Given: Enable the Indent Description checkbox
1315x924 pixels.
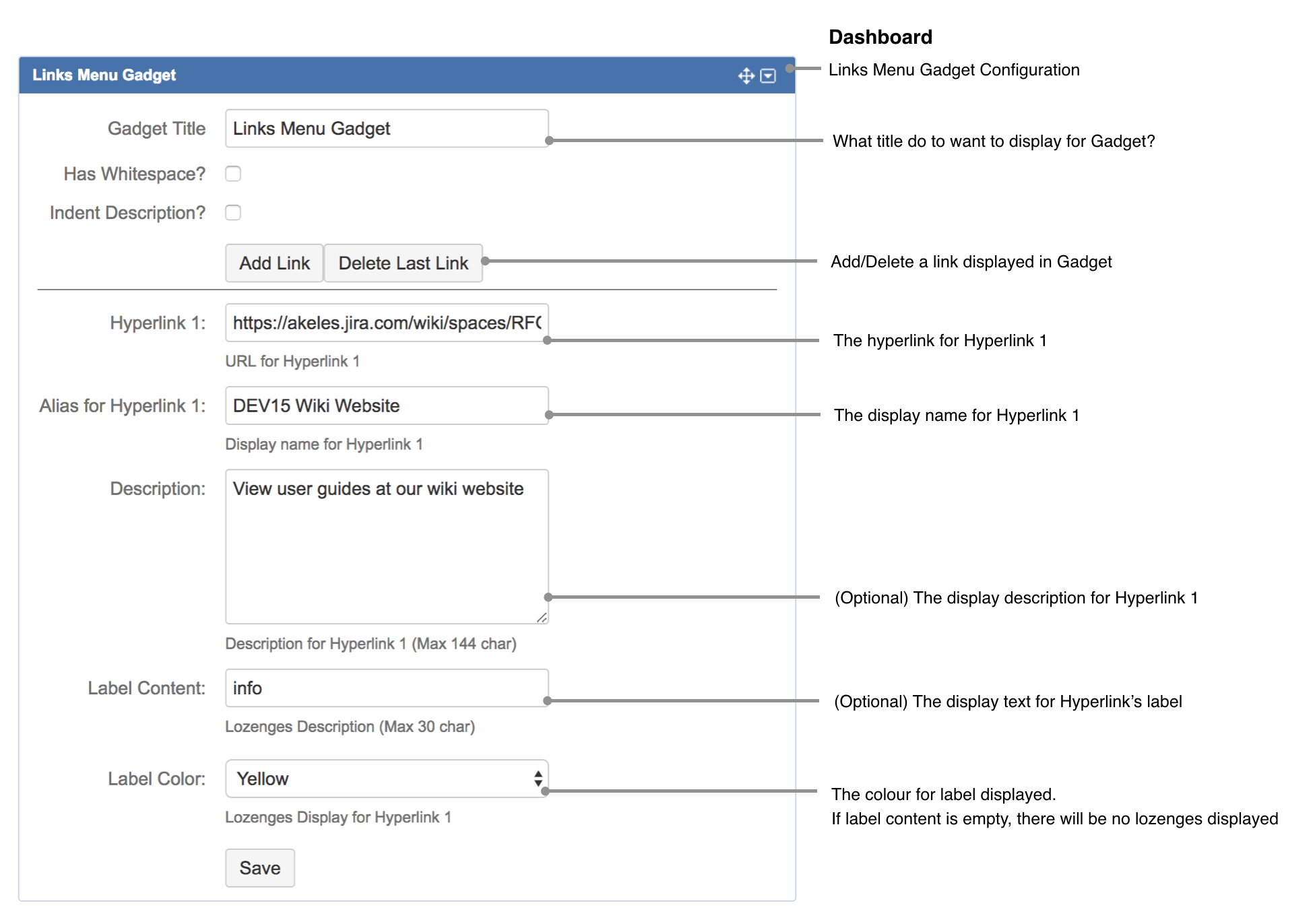Looking at the screenshot, I should point(233,213).
